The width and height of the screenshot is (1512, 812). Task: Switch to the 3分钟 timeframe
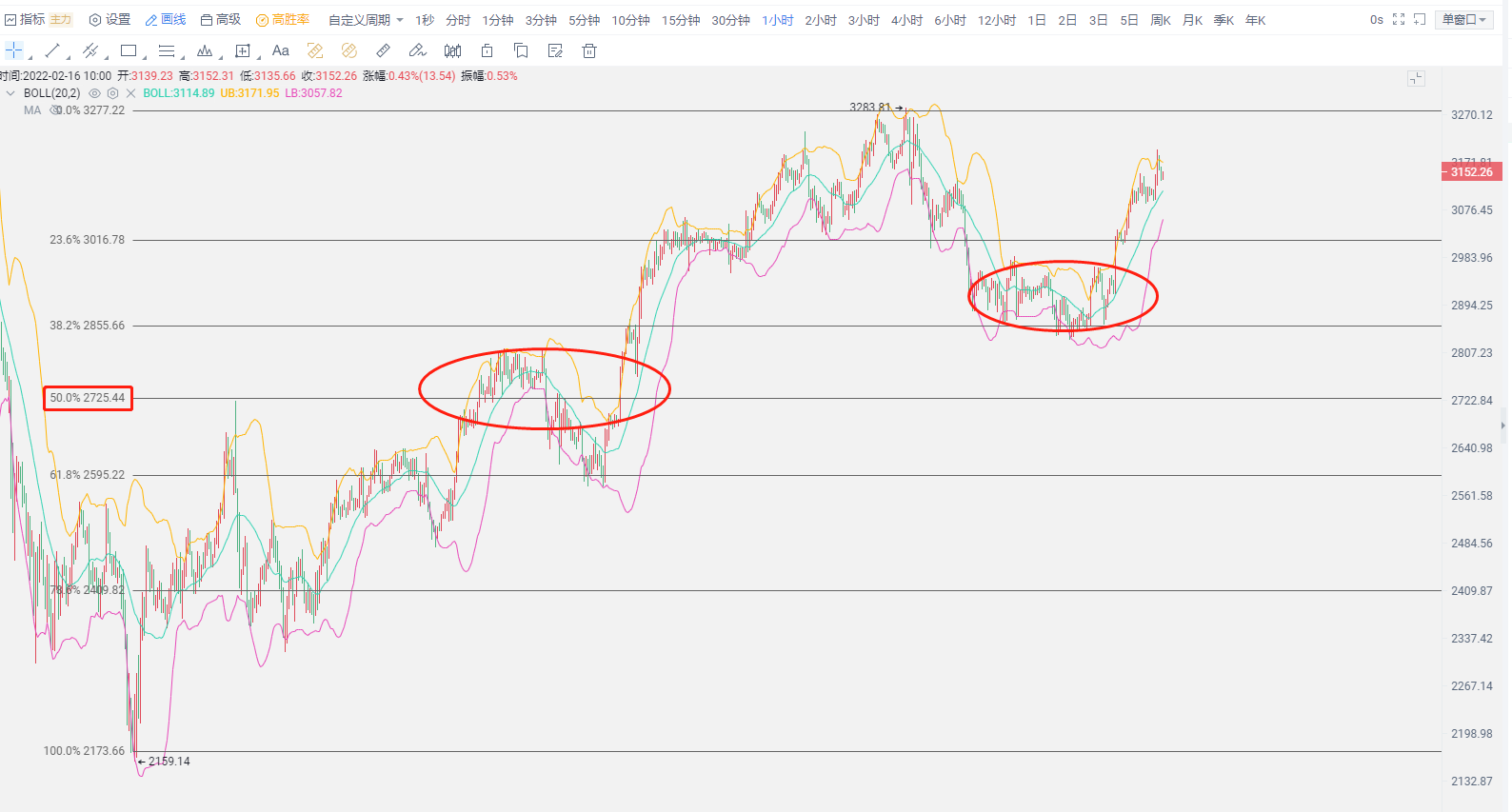click(x=541, y=20)
